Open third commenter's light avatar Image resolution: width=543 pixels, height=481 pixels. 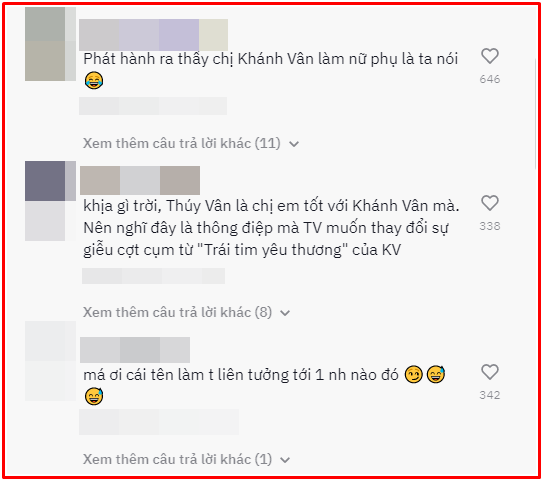coord(51,361)
